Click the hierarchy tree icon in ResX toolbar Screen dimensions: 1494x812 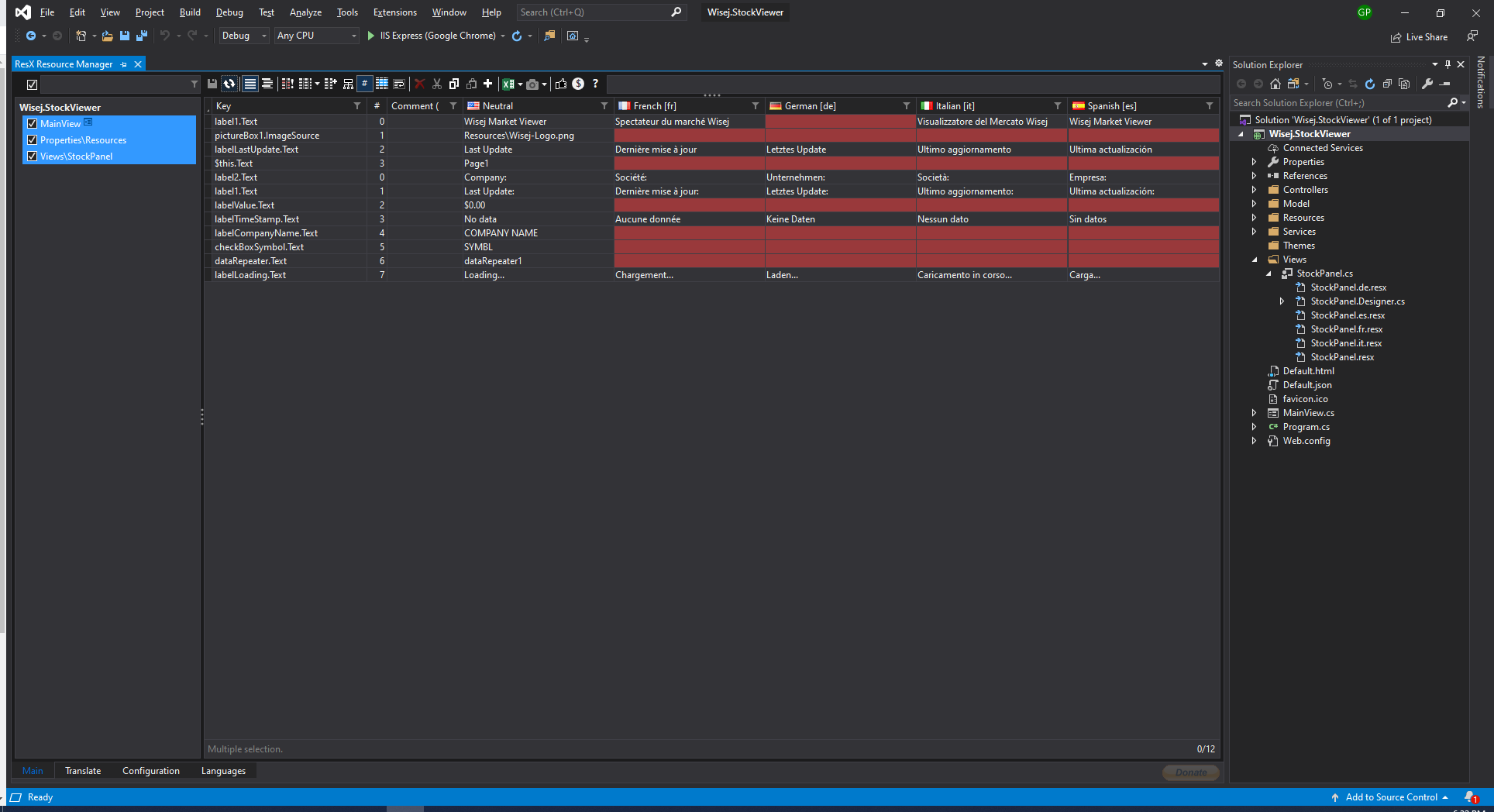click(348, 84)
